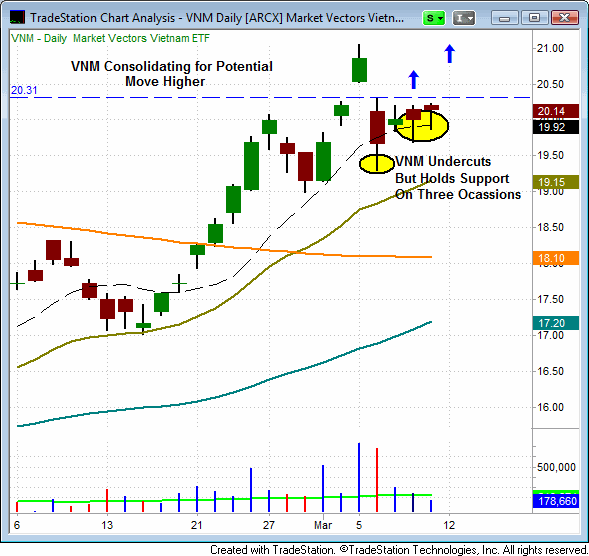Viewport: 589px width, 556px height.
Task: Click the 178,660 volume value label
Action: (x=556, y=501)
